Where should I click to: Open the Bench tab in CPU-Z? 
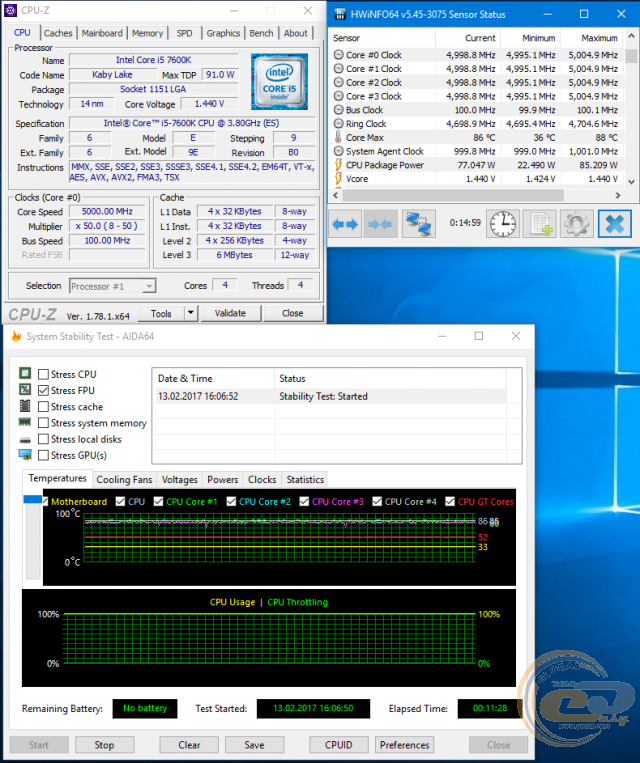(261, 33)
